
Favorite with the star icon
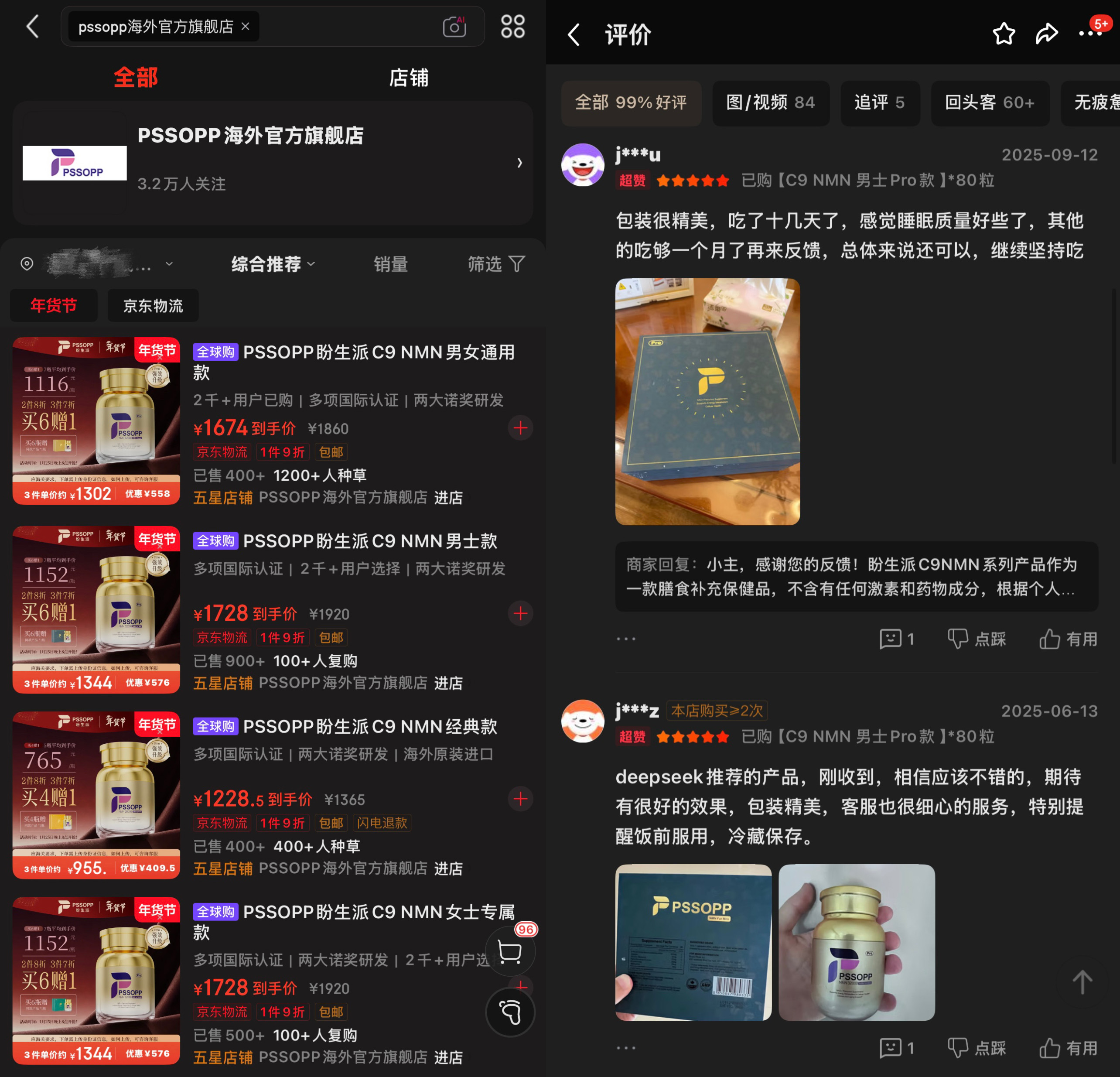1004,34
